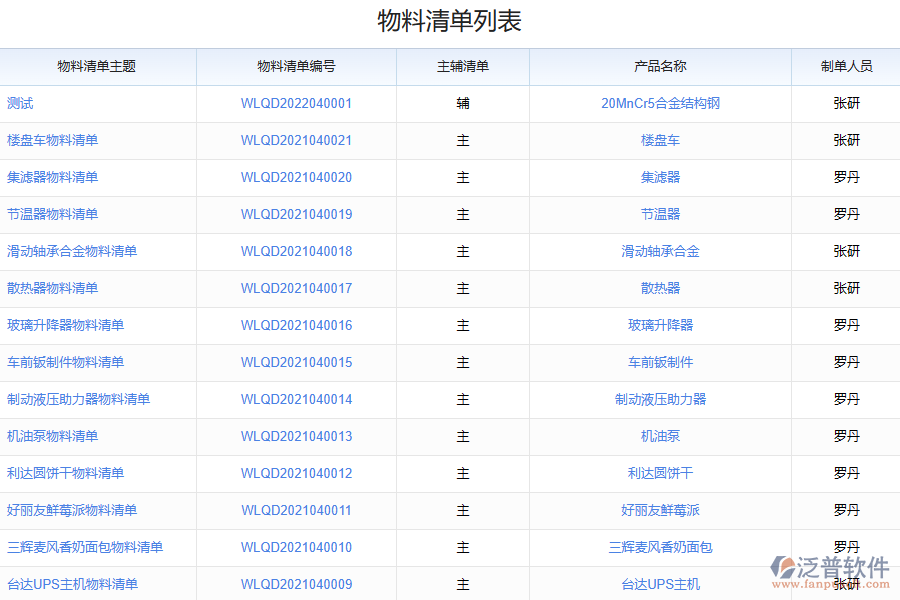This screenshot has width=900, height=600.
Task: Click the 机油泵 product link
Action: 660,436
